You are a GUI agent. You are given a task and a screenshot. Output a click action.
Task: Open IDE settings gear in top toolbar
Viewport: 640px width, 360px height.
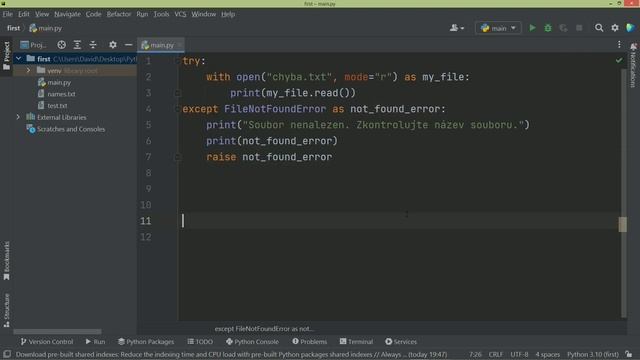[615, 28]
